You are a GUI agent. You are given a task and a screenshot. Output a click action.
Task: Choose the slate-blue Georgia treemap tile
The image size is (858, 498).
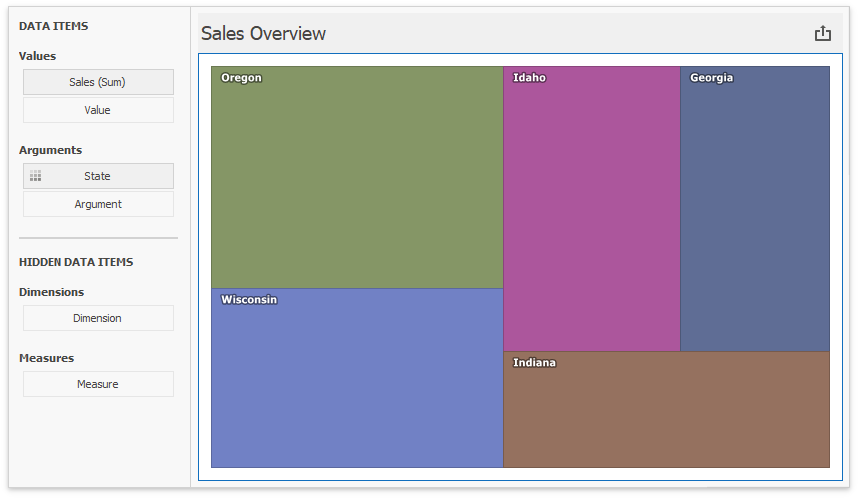[755, 210]
